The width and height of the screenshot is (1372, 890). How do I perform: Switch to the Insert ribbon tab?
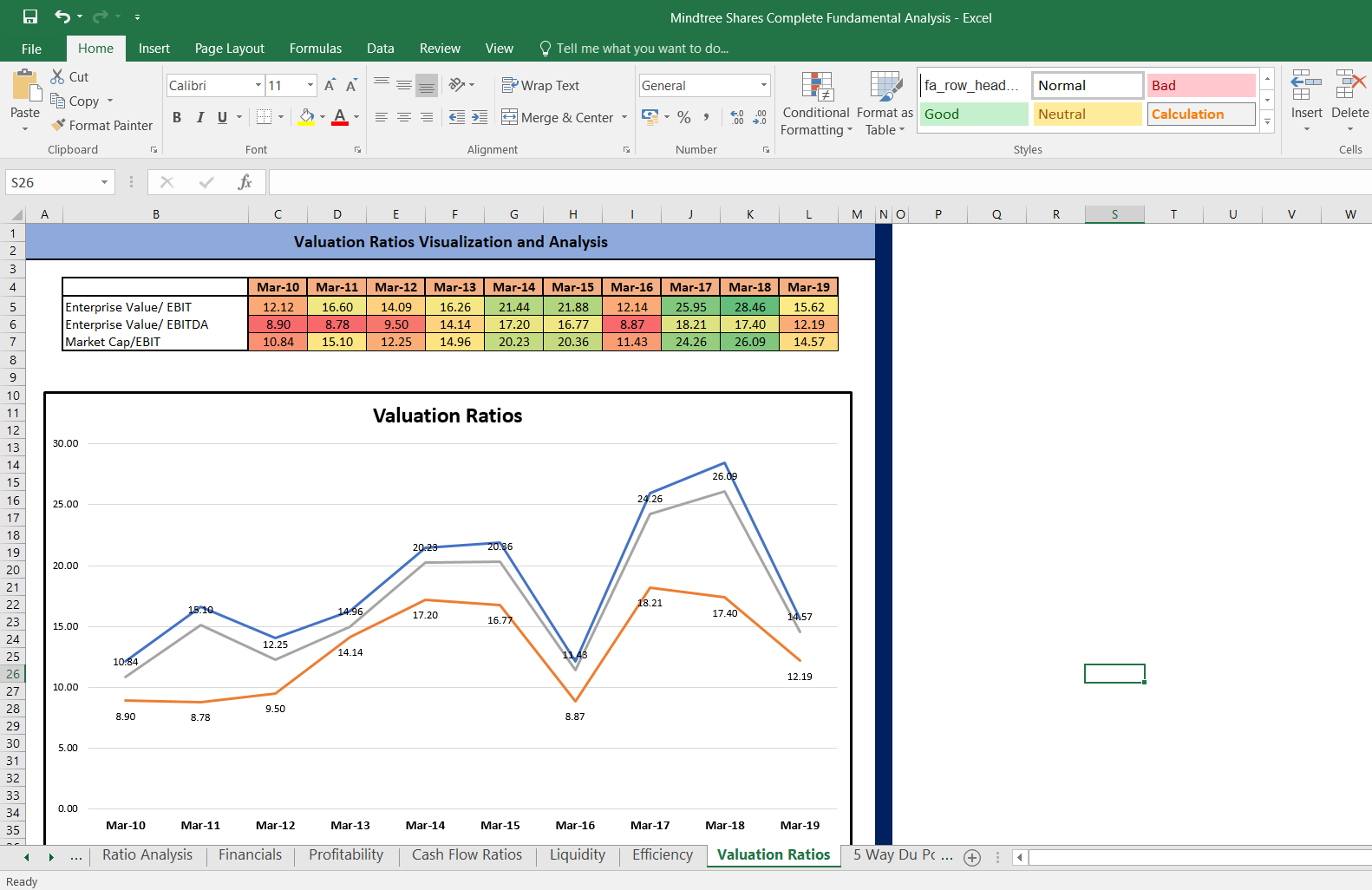(154, 49)
